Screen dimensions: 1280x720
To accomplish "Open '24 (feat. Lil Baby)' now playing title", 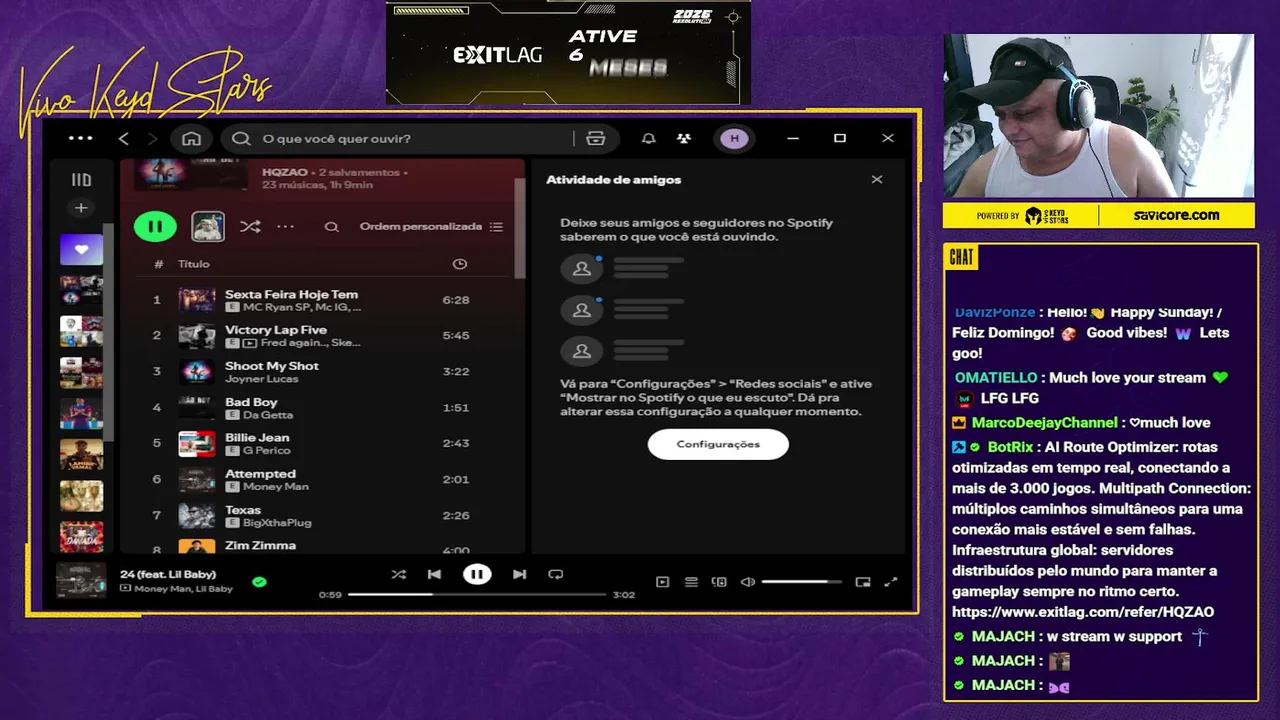I will tap(168, 574).
